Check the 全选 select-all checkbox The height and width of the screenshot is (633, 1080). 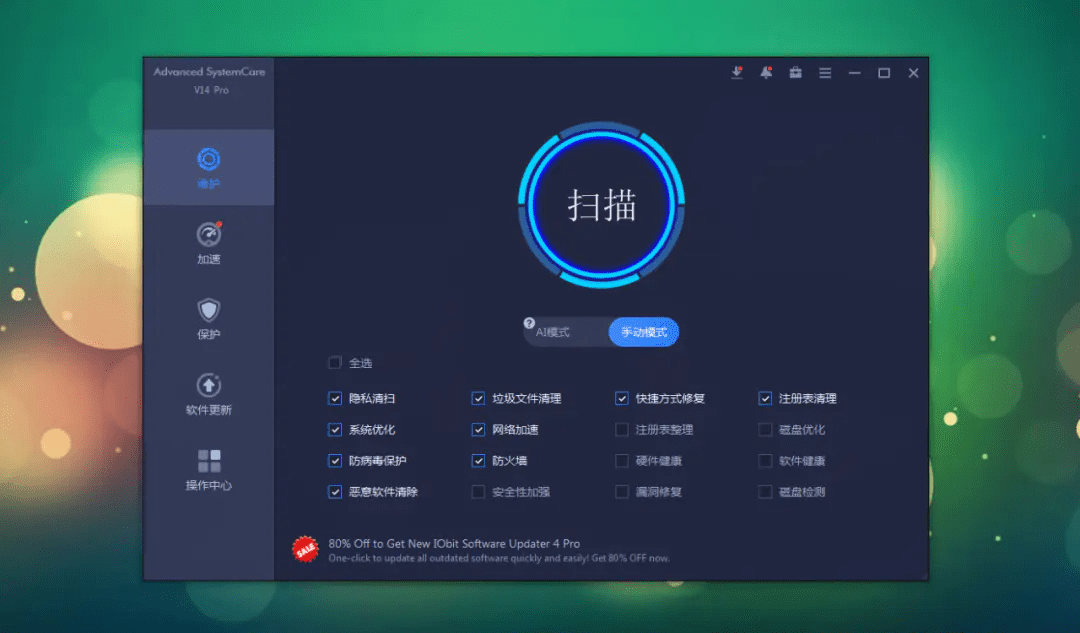click(x=335, y=362)
